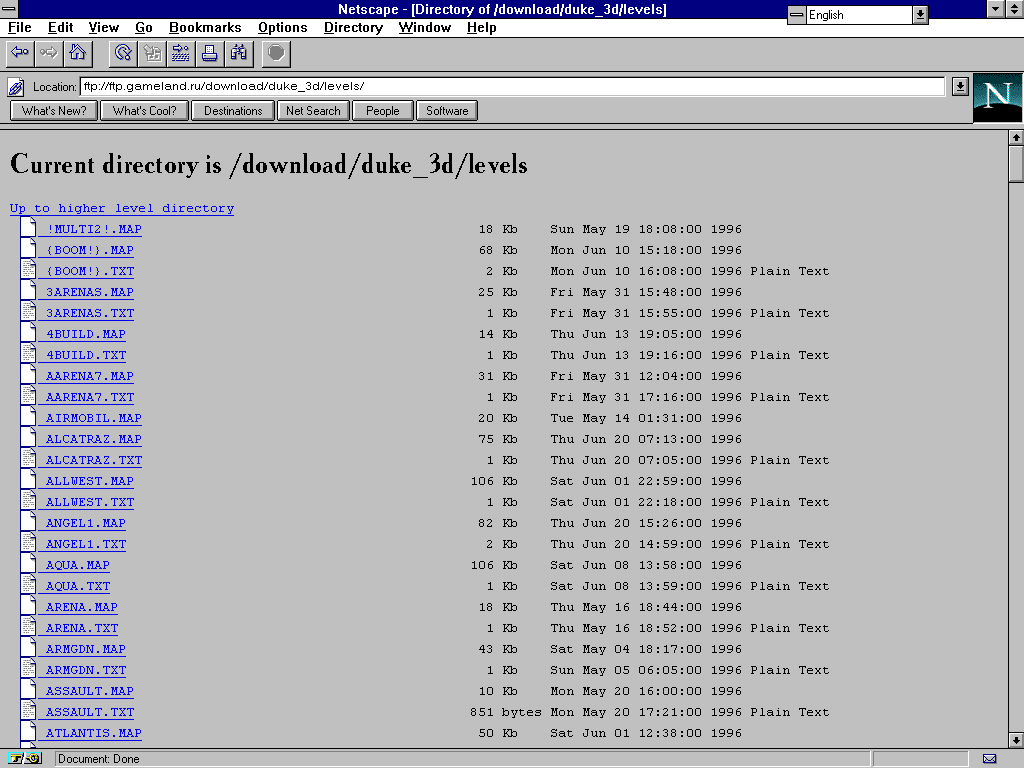Click the Netscape N logo
Image resolution: width=1024 pixels, height=768 pixels.
pos(997,98)
